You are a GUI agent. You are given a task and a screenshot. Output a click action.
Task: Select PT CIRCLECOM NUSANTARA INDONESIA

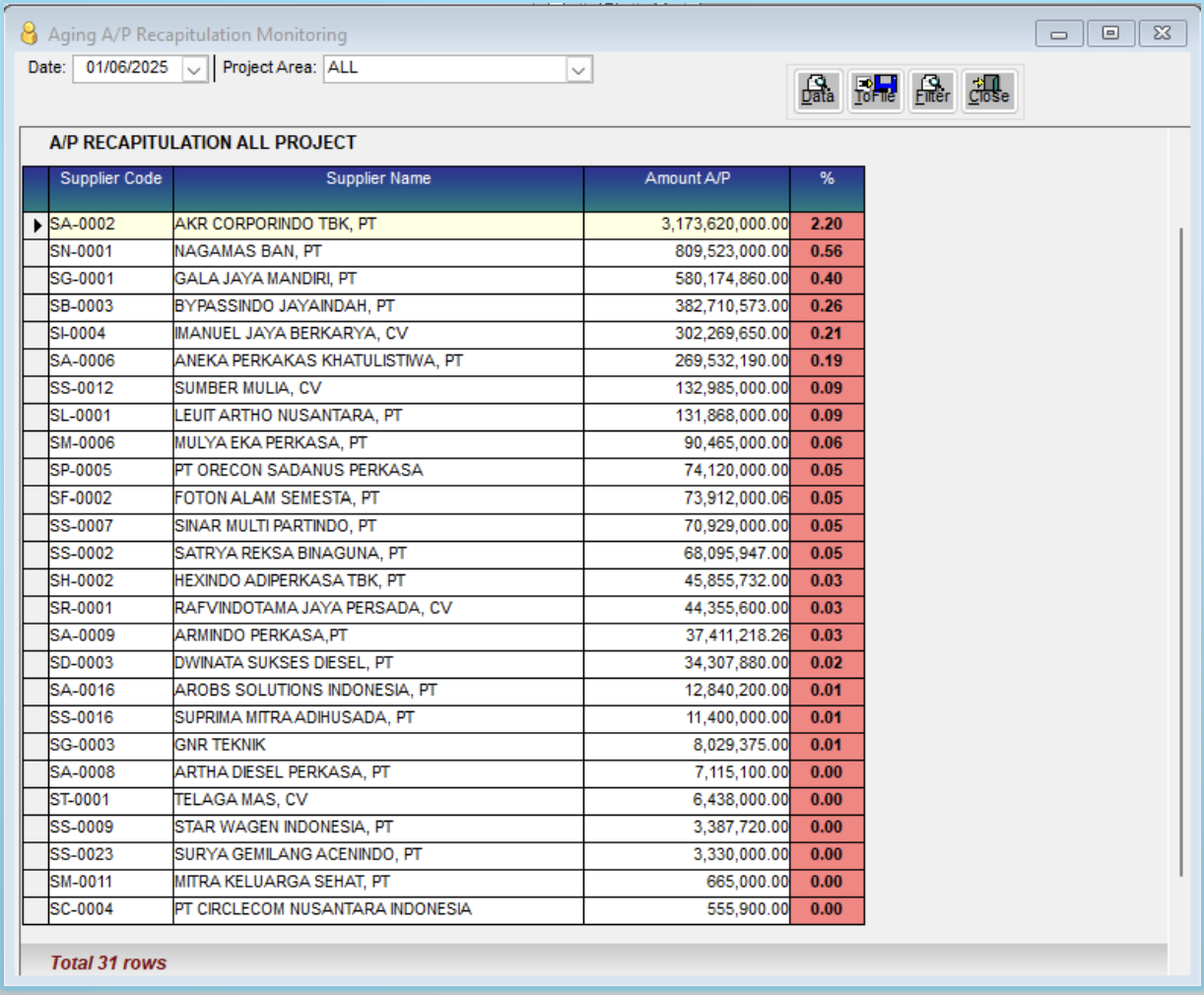[x=378, y=910]
